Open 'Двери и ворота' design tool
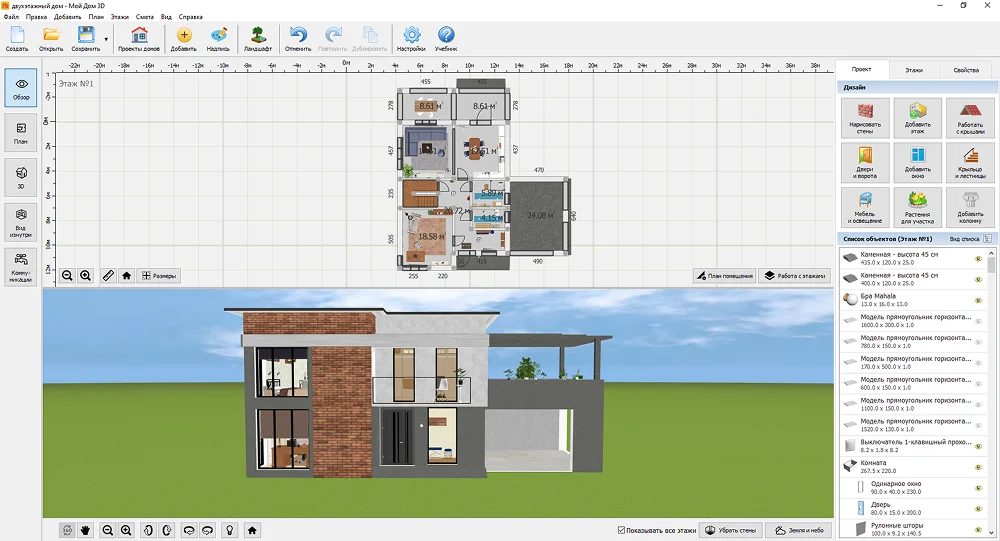 tap(866, 161)
